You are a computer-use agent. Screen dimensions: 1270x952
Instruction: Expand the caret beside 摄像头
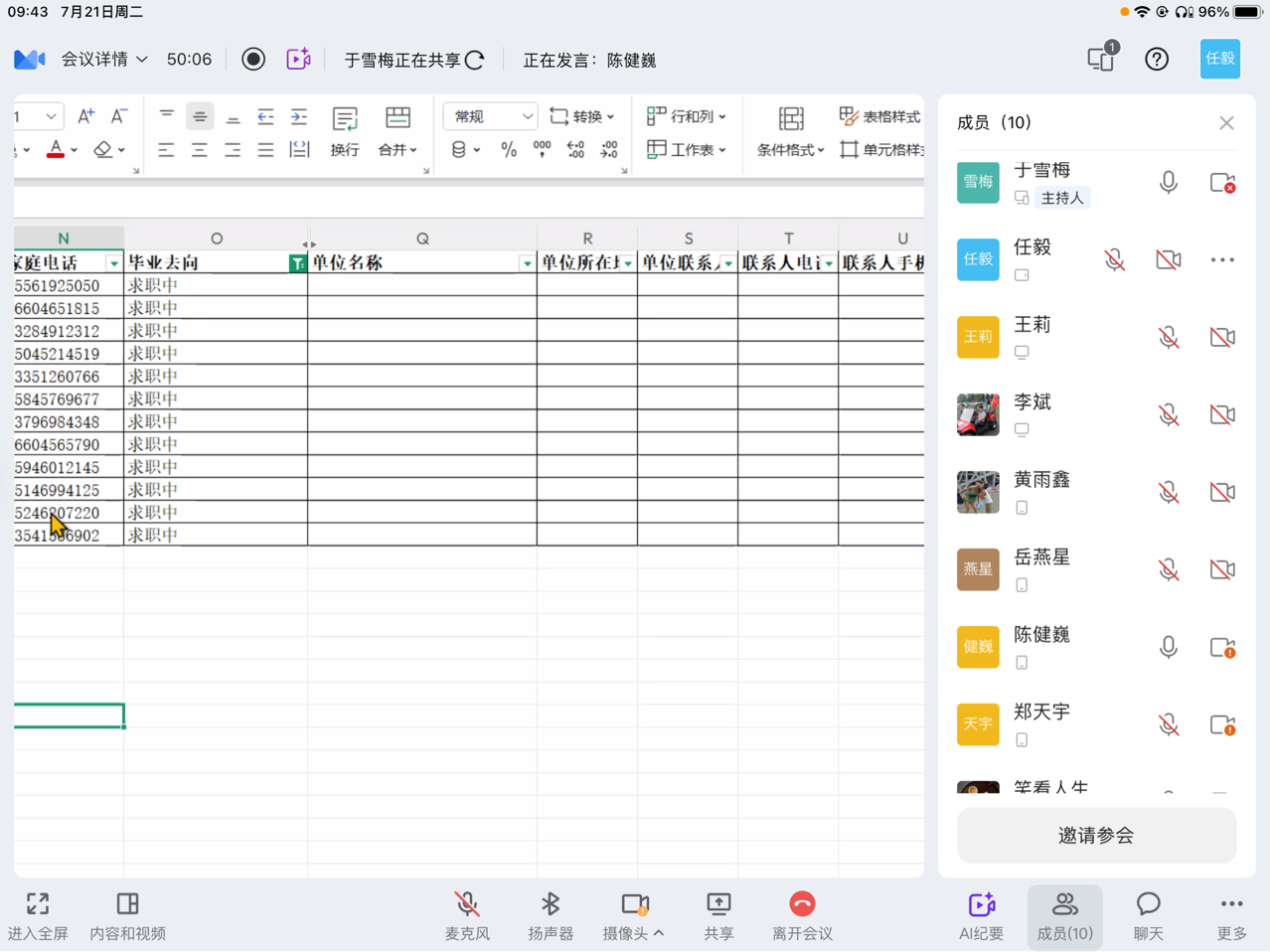pyautogui.click(x=659, y=934)
